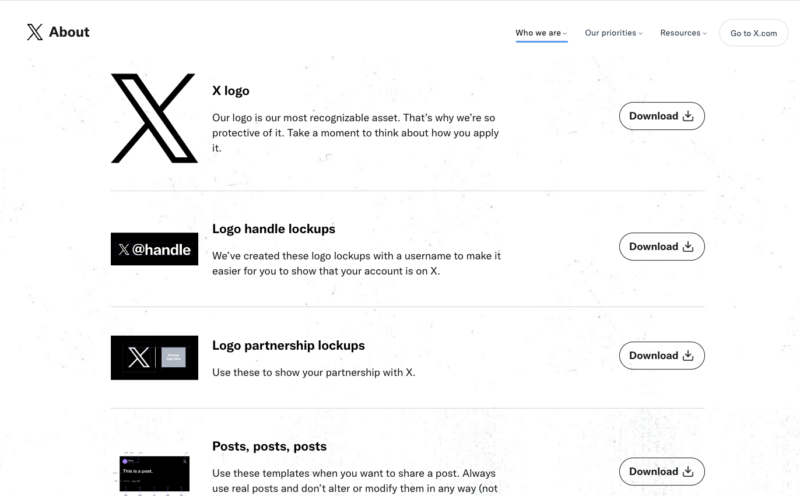Screen dimensions: 800x496
Task: Click the X logo in header
Action: point(35,32)
